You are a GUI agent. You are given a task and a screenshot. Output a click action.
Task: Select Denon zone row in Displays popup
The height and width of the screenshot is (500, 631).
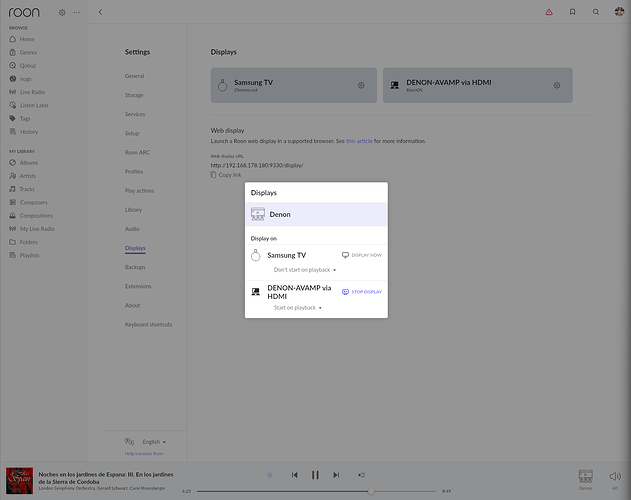coord(316,214)
